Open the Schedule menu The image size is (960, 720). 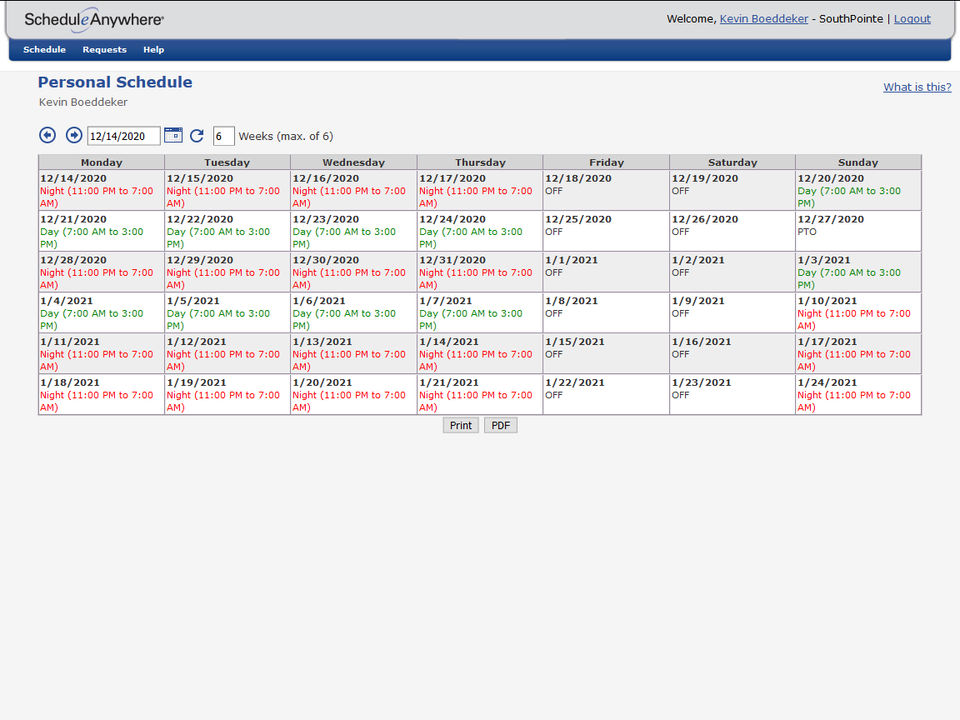[x=44, y=50]
